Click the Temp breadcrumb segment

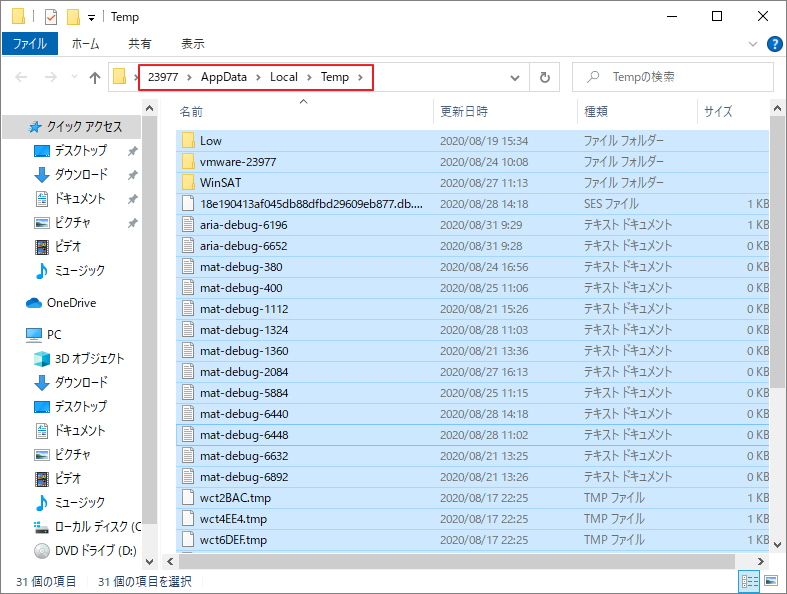tap(335, 77)
